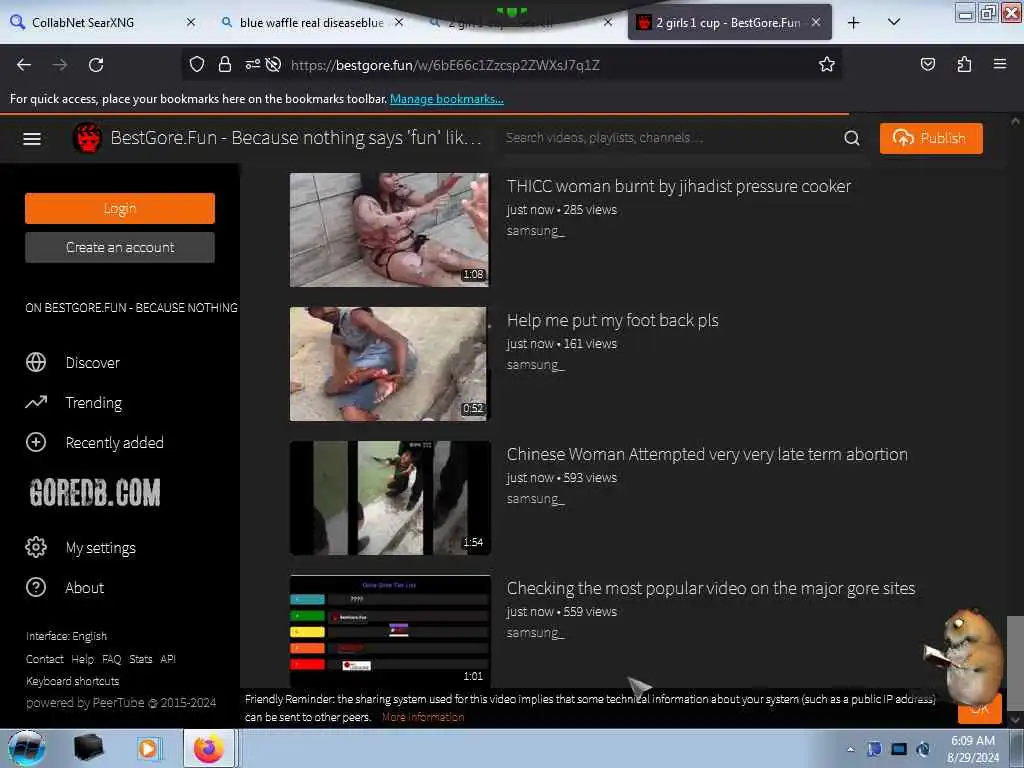Open the powered by PeerTube link

pos(121,703)
